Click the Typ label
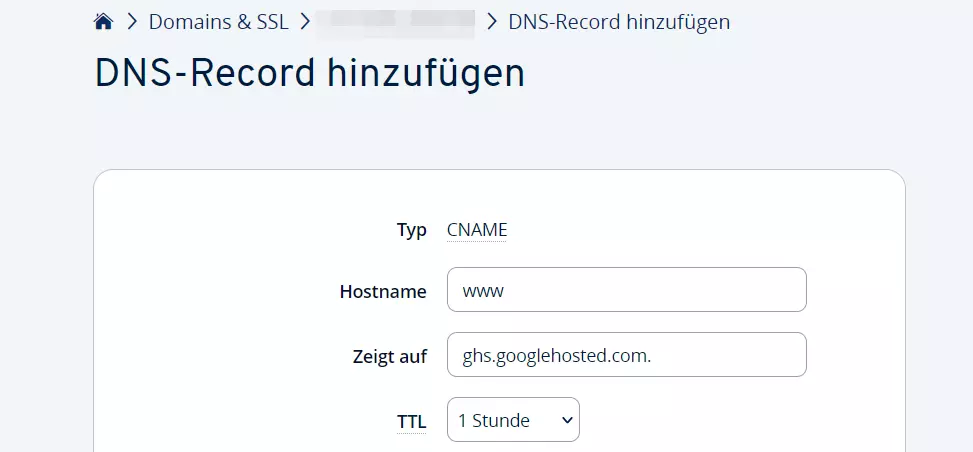973x452 pixels. pyautogui.click(x=411, y=230)
